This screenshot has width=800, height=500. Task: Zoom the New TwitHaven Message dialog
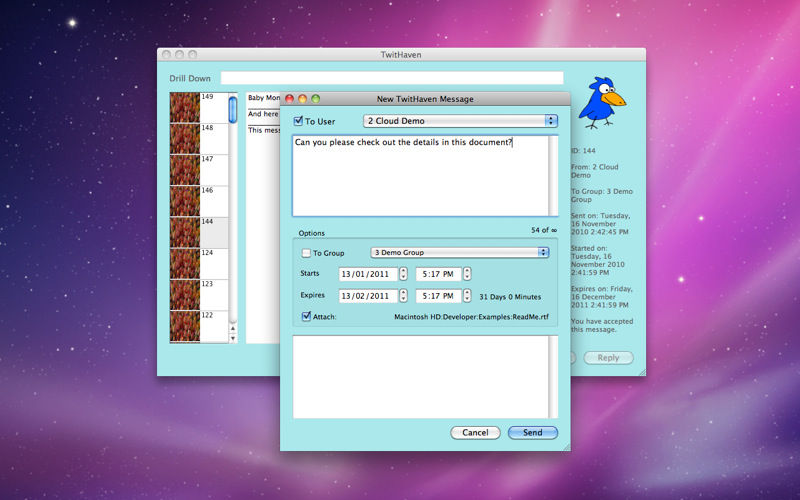[315, 98]
